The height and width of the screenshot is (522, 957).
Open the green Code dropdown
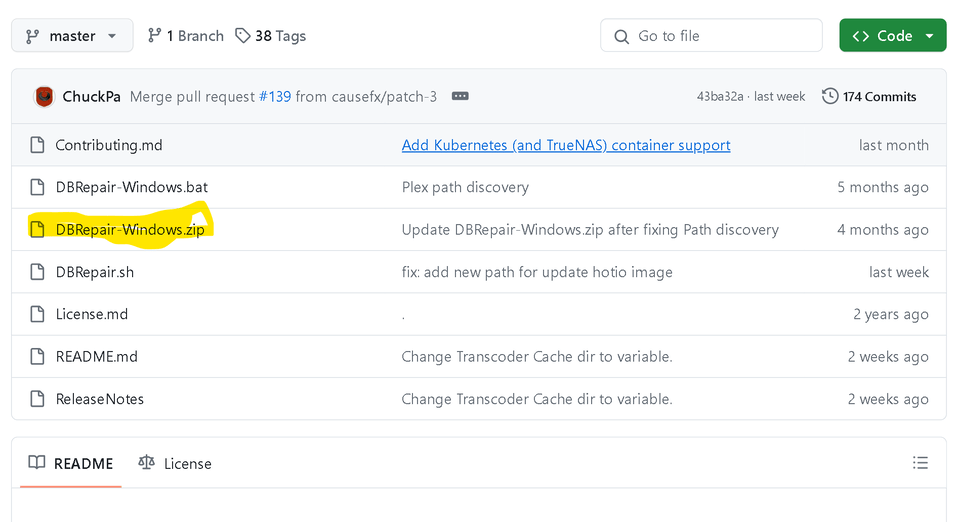click(892, 36)
